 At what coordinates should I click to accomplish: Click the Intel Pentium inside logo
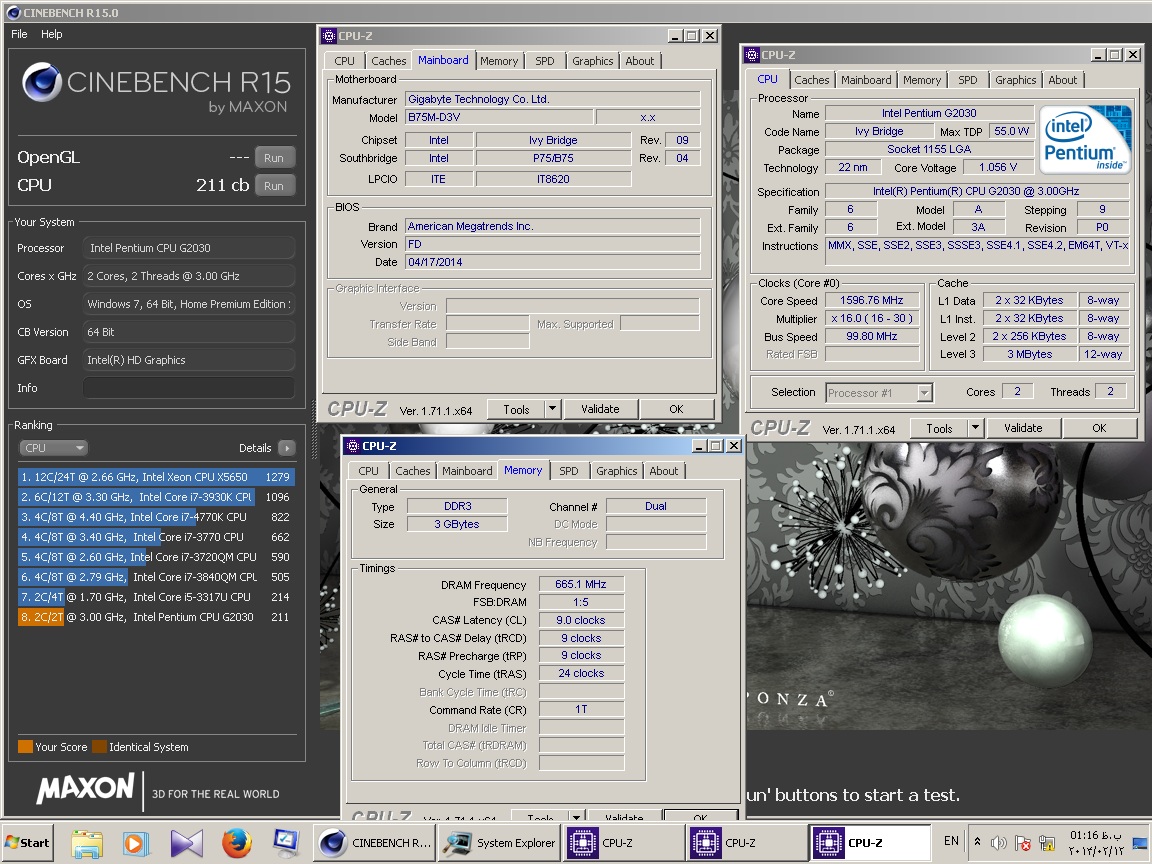1084,139
